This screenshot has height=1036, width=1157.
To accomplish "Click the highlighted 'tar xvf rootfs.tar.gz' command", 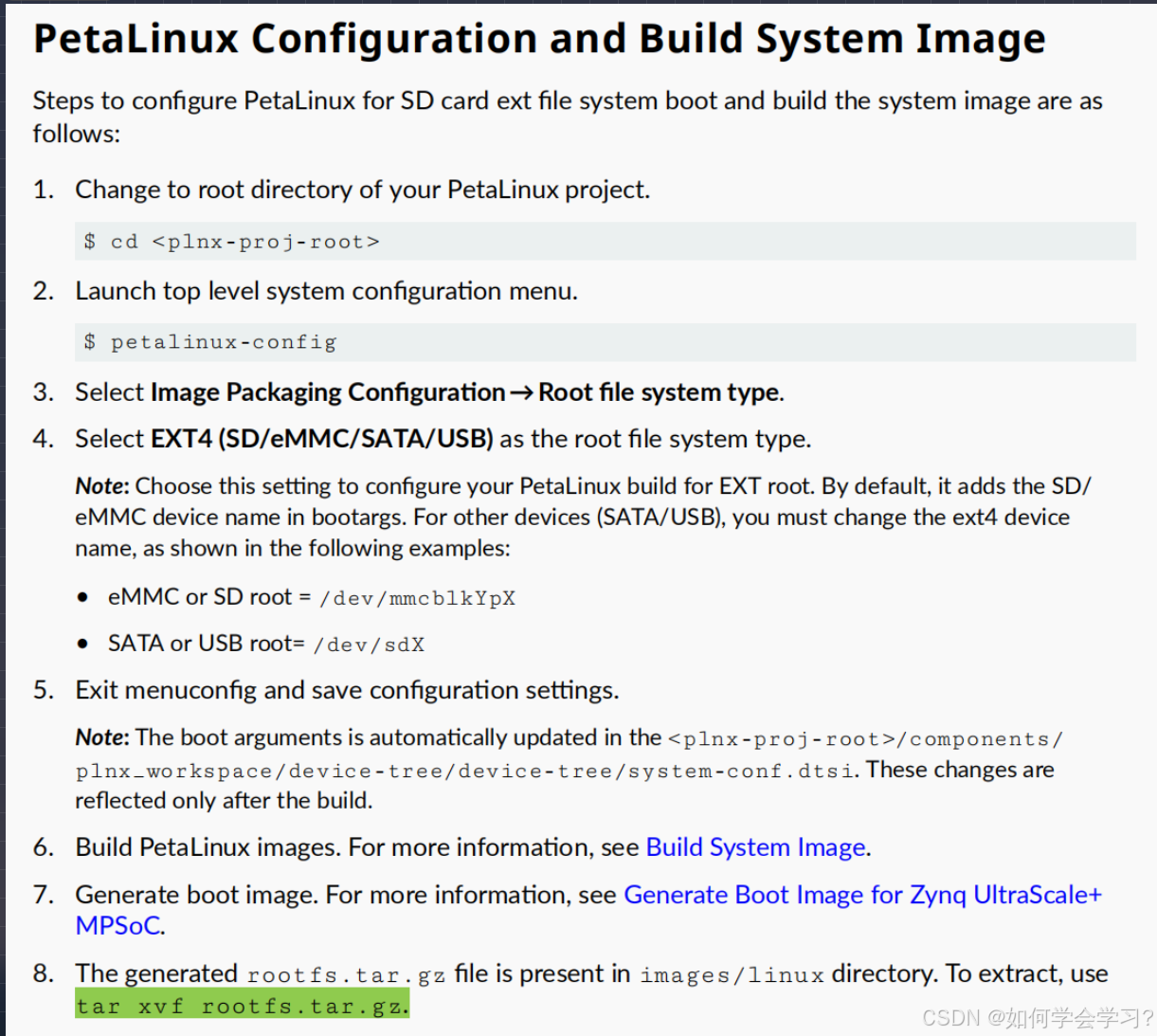I will [243, 1006].
